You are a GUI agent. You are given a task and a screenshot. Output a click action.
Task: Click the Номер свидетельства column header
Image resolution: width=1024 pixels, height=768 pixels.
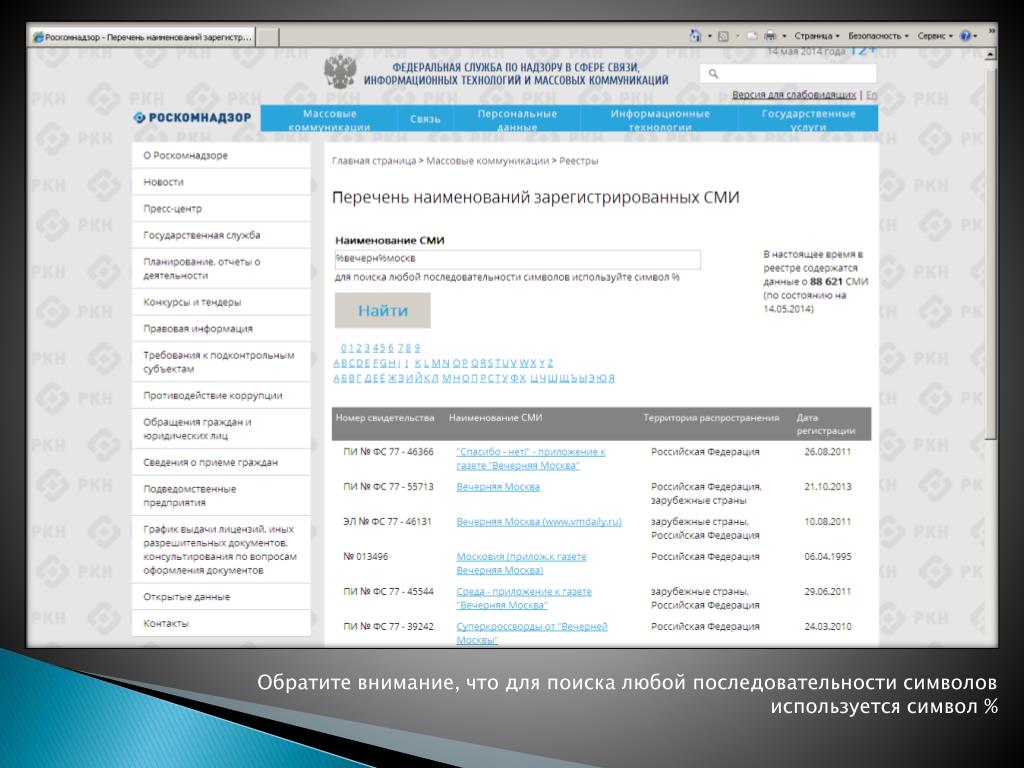pyautogui.click(x=385, y=418)
